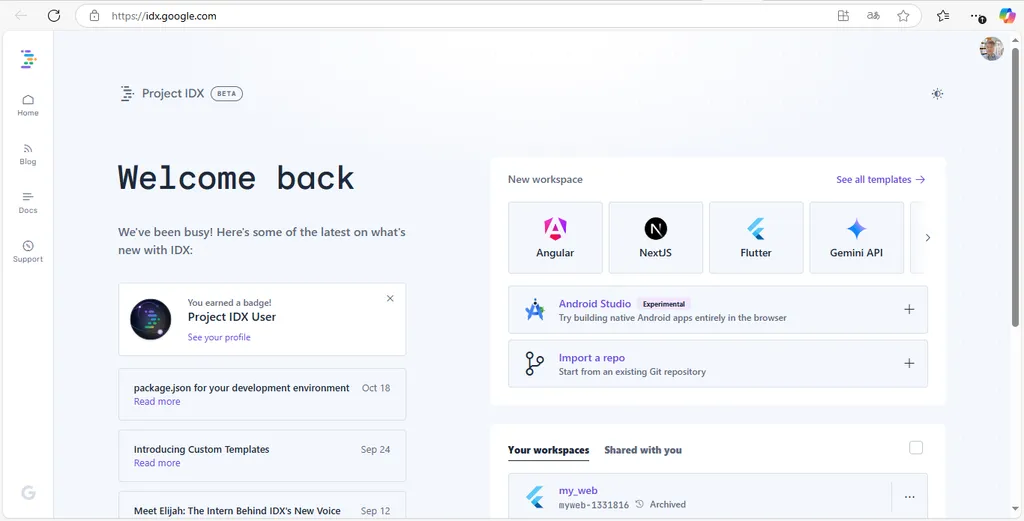
Task: Open the browser favorites list icon
Action: coord(943,16)
